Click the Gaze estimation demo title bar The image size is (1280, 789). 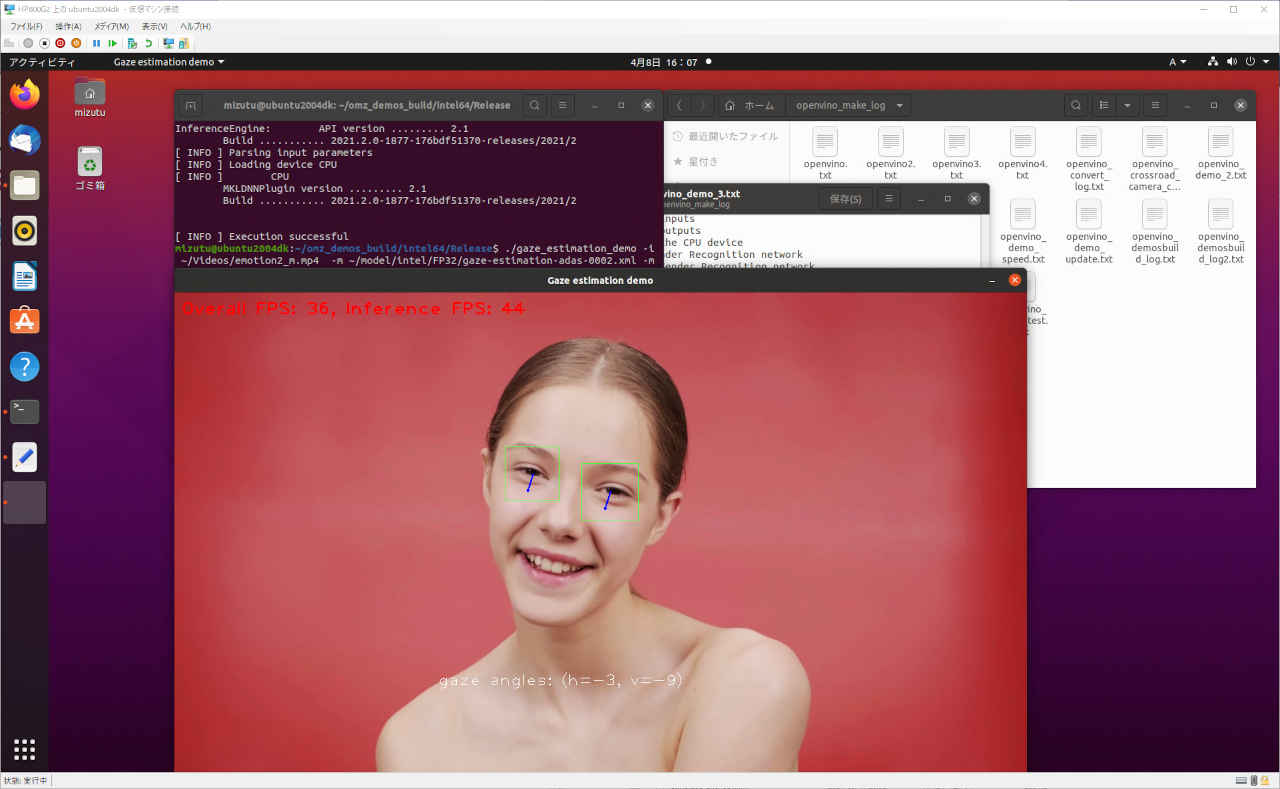coord(600,280)
